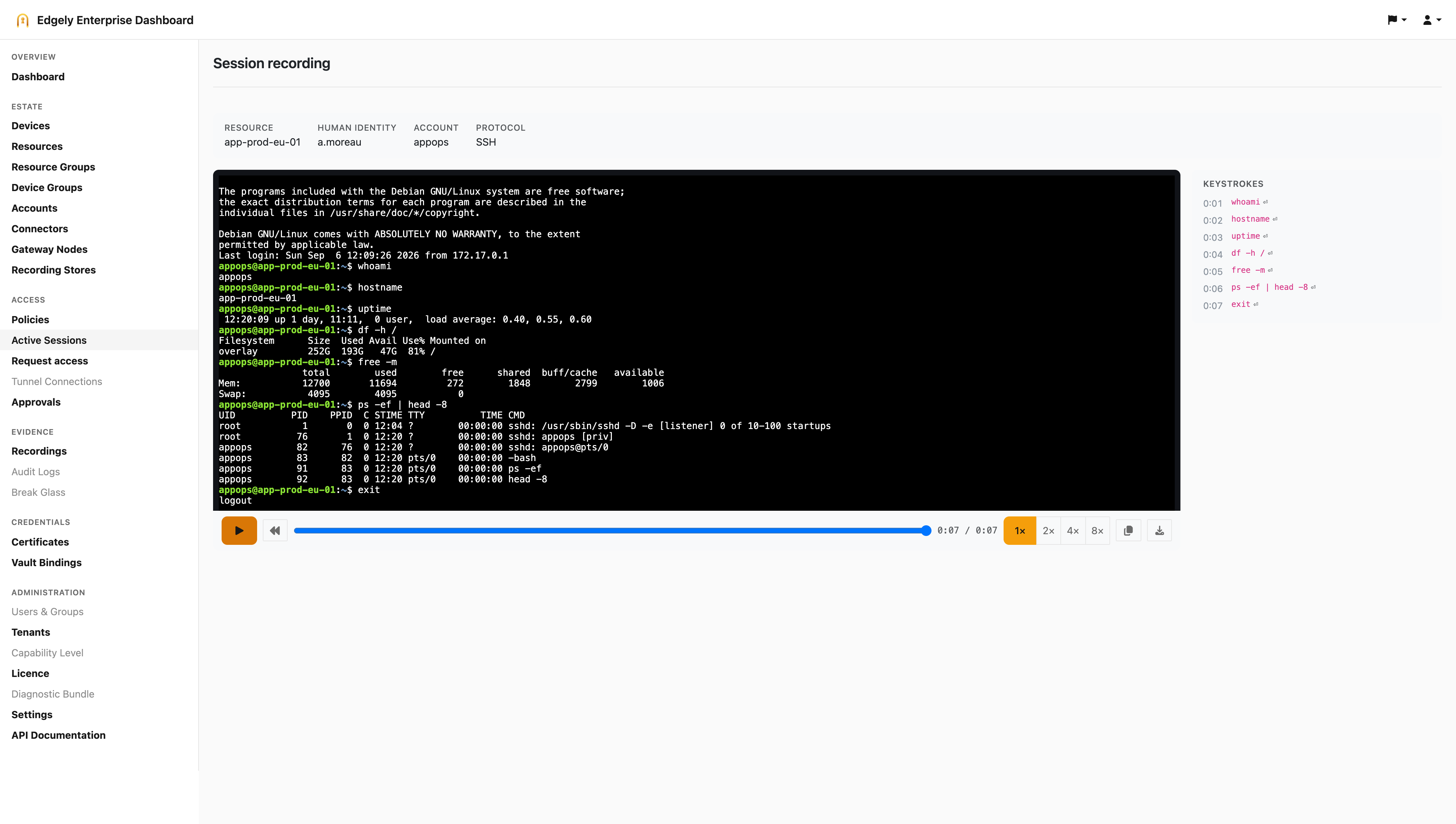The image size is (1456, 824).
Task: Open Vault Bindings
Action: pyautogui.click(x=47, y=563)
